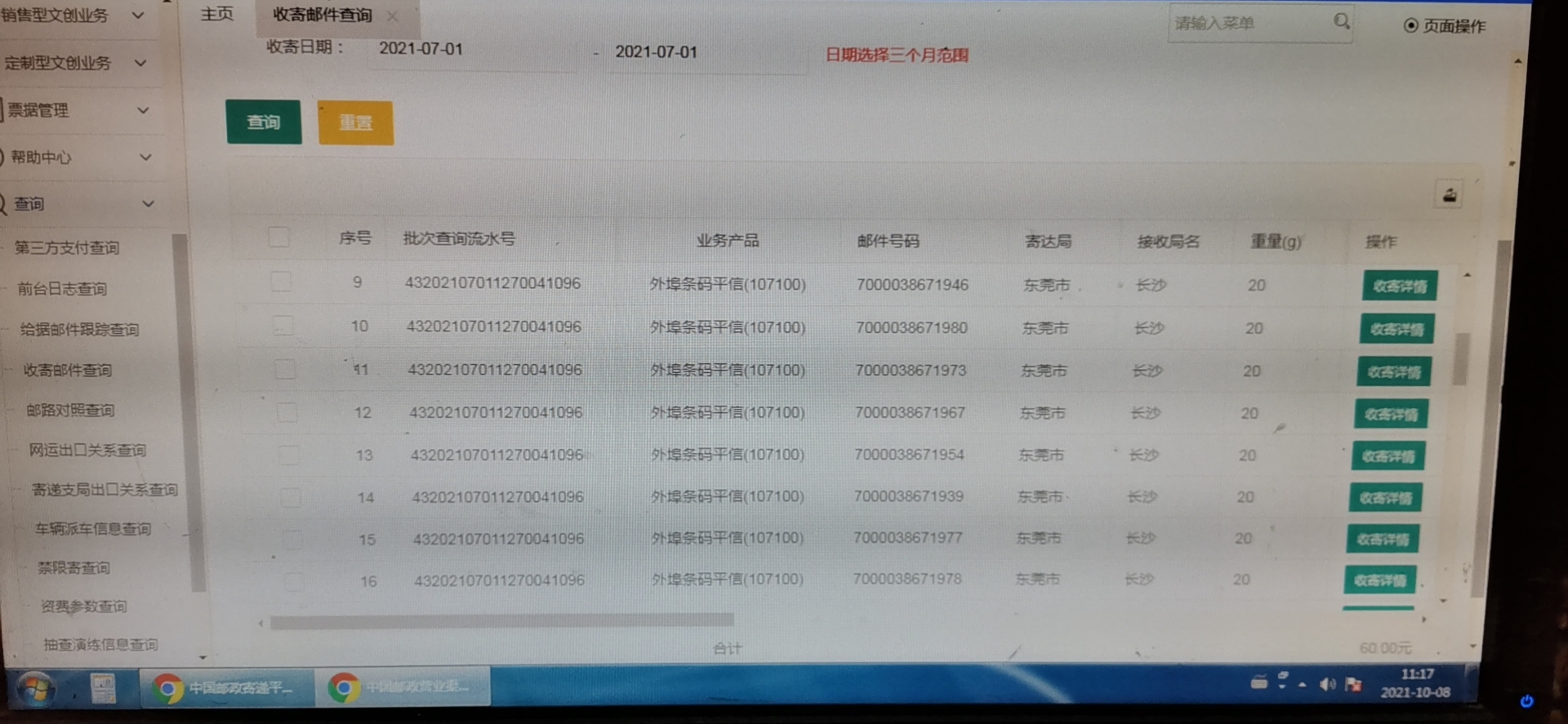1568x724 pixels.
Task: Click the green 查询 search button
Action: click(x=264, y=122)
